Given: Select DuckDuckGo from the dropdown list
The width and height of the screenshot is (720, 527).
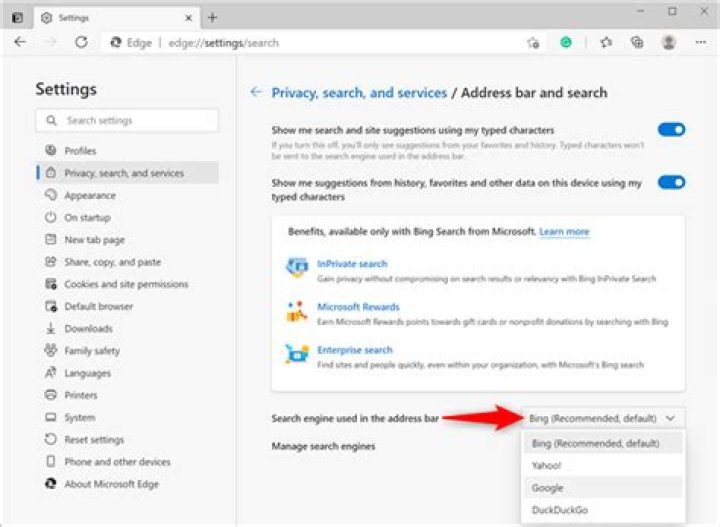Looking at the screenshot, I should 603,510.
